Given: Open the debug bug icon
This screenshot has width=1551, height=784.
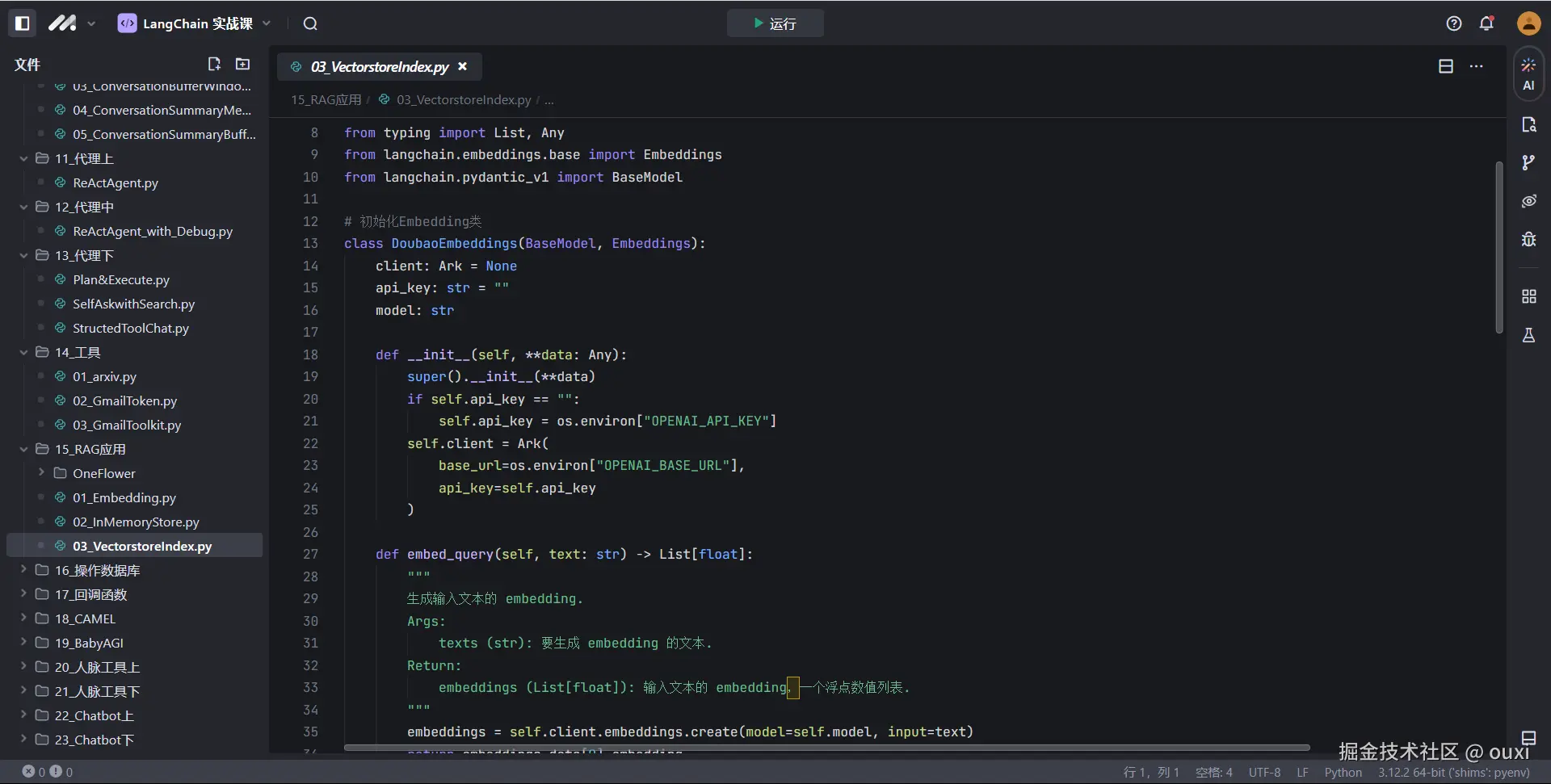Looking at the screenshot, I should pos(1528,239).
